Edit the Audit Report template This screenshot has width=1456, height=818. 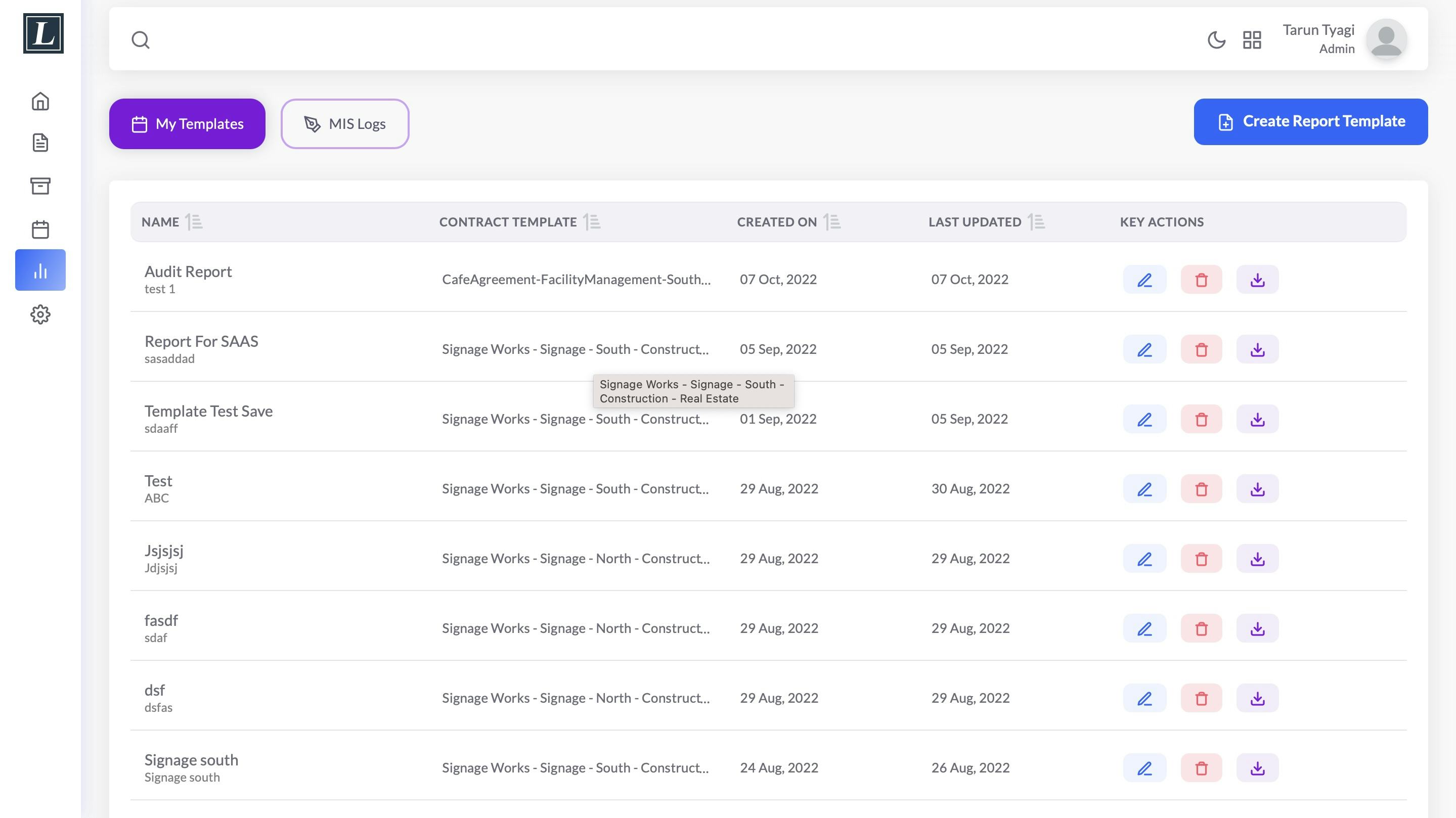1144,280
